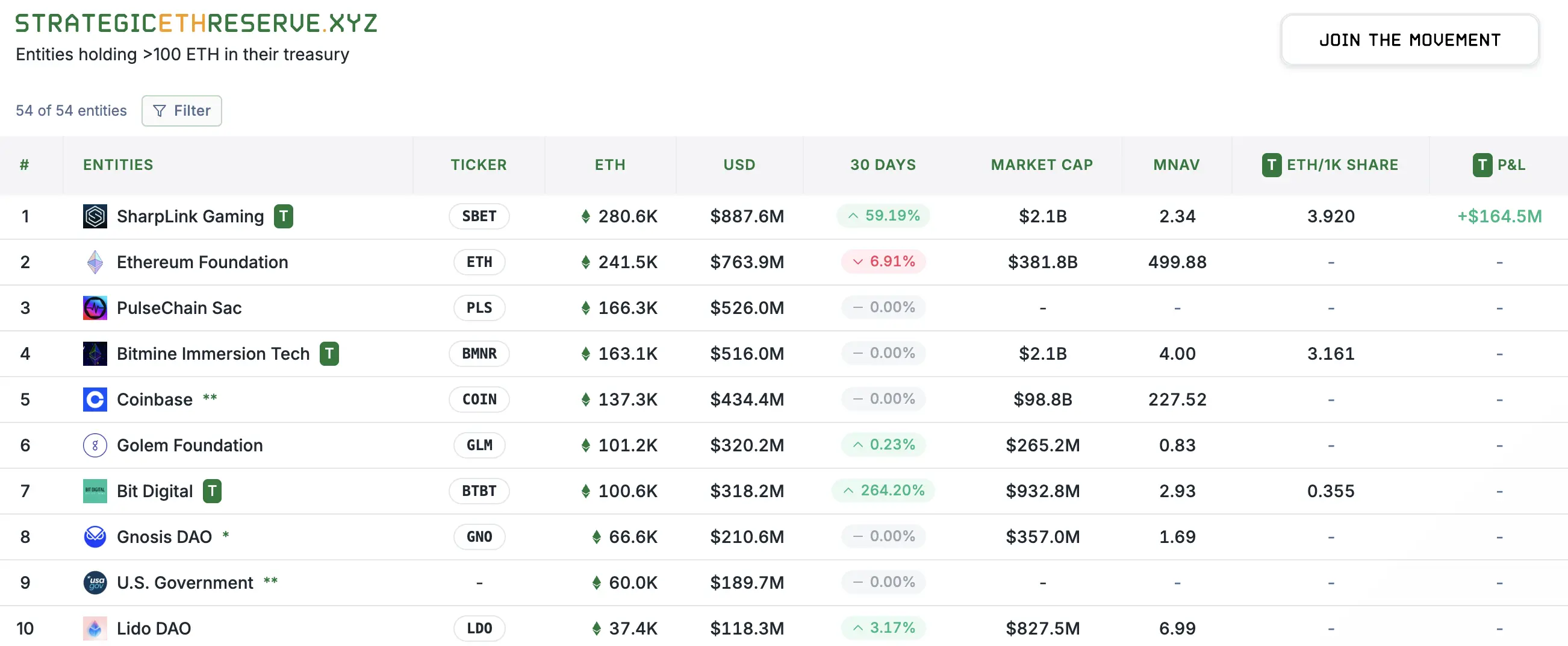Click the T badge next to SharpLink Gaming

283,216
